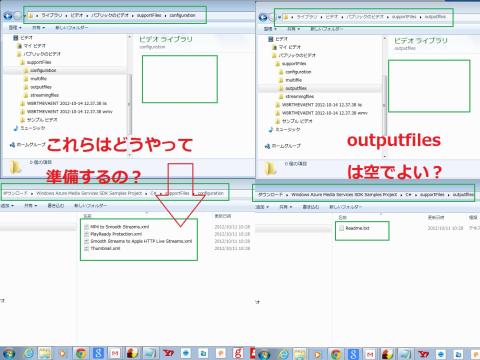Click 書き込む in bottom-right window toolbar
Image resolution: width=480 pixels, height=360 pixels.
point(310,207)
